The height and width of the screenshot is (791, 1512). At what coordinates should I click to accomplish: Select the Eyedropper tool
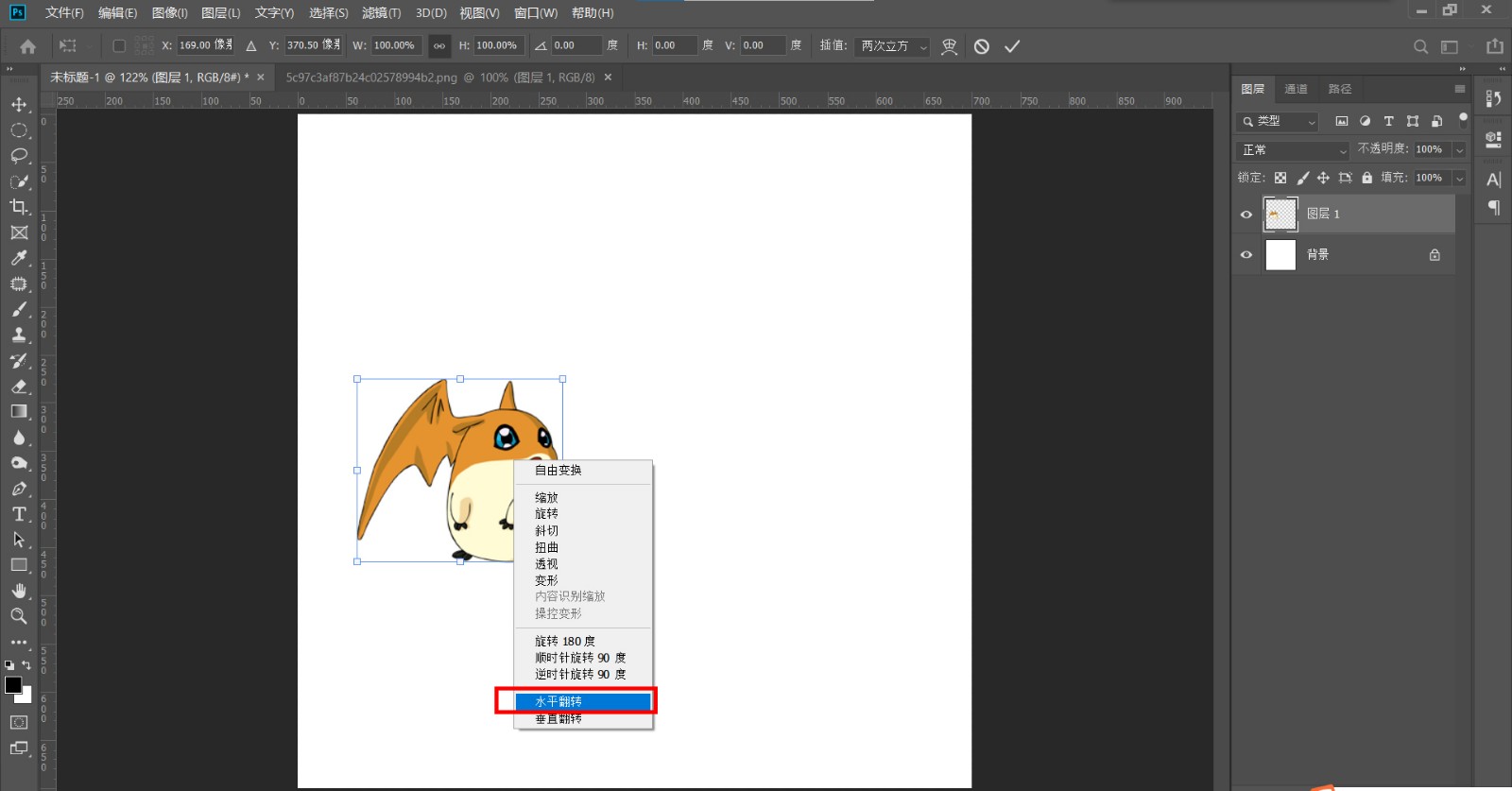[x=19, y=258]
